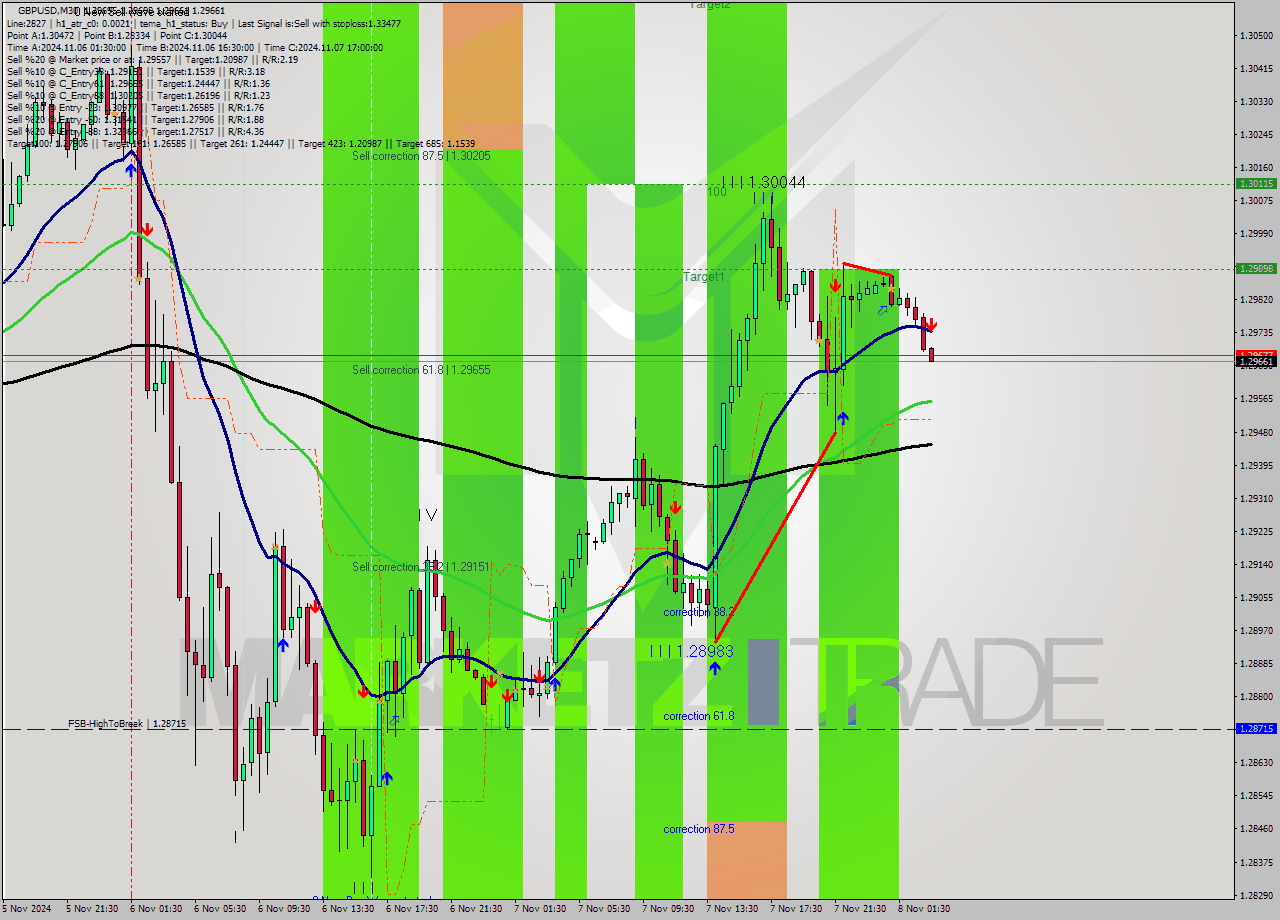The width and height of the screenshot is (1280, 920).
Task: Click '7 Nov 01:30' on the time axis
Action: pos(540,909)
